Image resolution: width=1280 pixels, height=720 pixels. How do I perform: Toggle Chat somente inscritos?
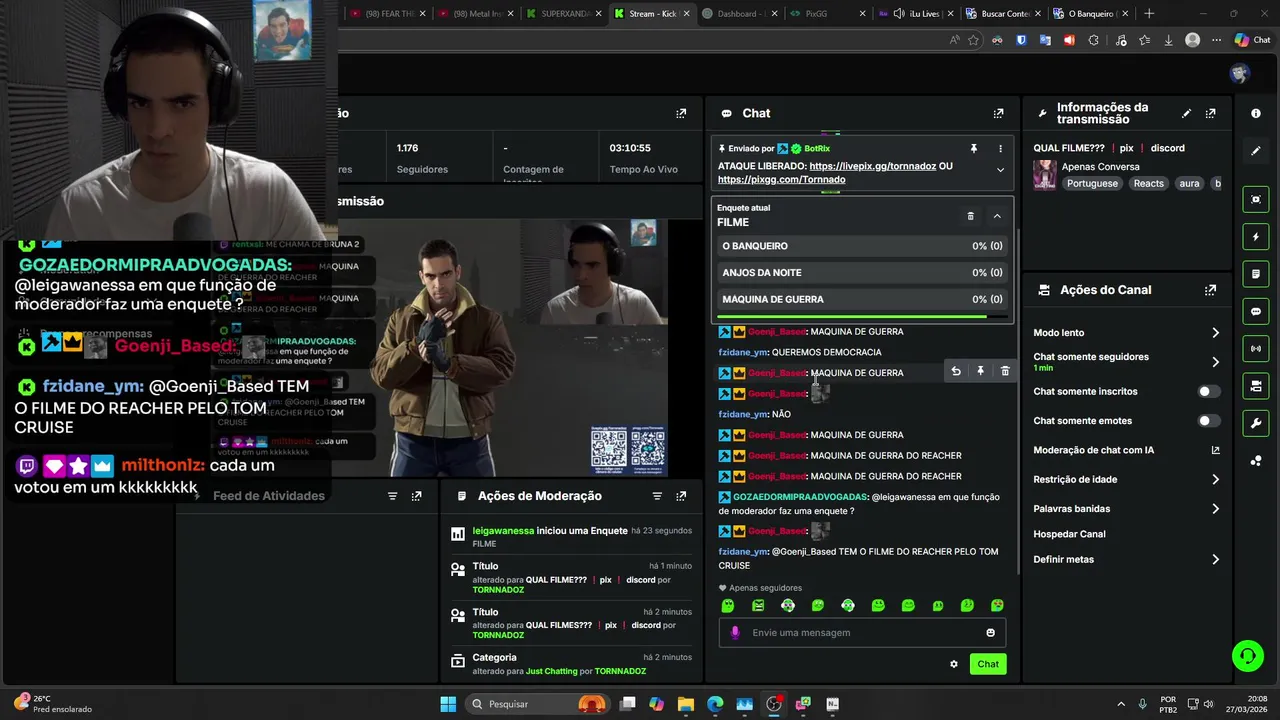(1209, 392)
